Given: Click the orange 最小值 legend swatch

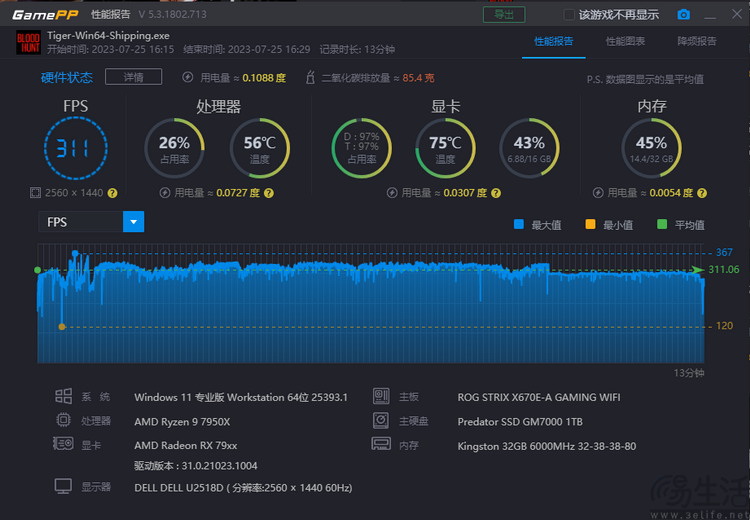Looking at the screenshot, I should tap(590, 224).
